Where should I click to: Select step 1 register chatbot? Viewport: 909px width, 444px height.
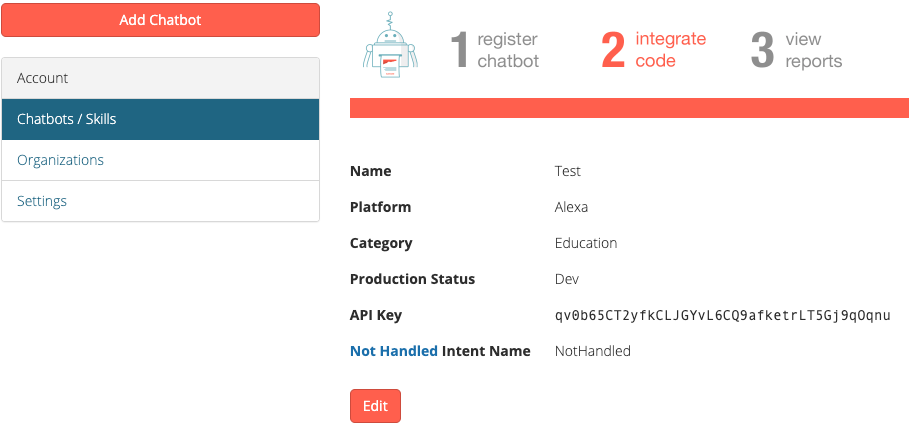click(495, 50)
